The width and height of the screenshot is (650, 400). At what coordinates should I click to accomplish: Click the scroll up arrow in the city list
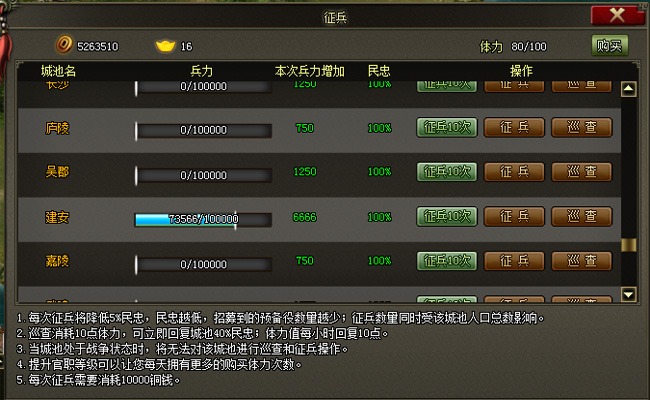(x=628, y=89)
